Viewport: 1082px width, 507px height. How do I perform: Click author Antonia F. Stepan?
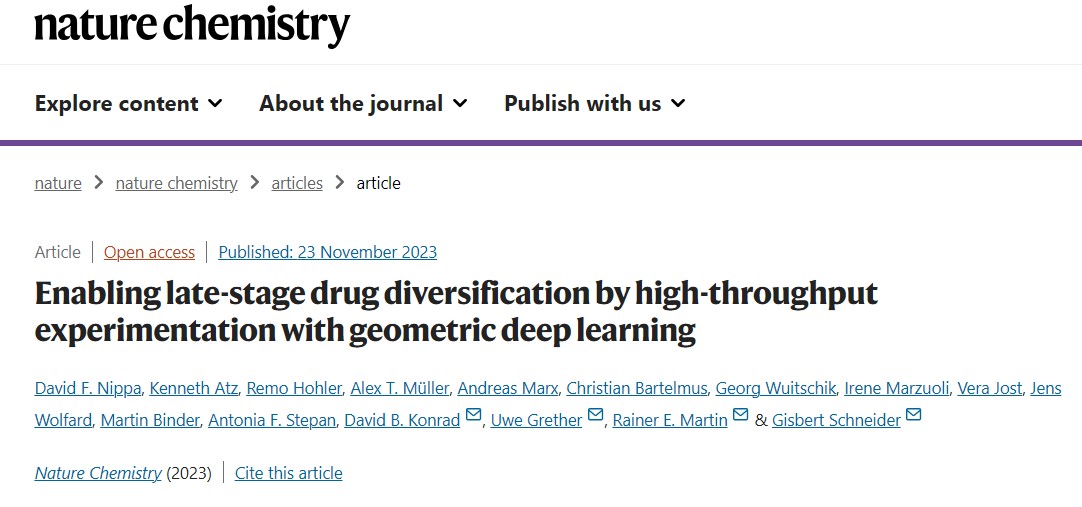[x=273, y=420]
